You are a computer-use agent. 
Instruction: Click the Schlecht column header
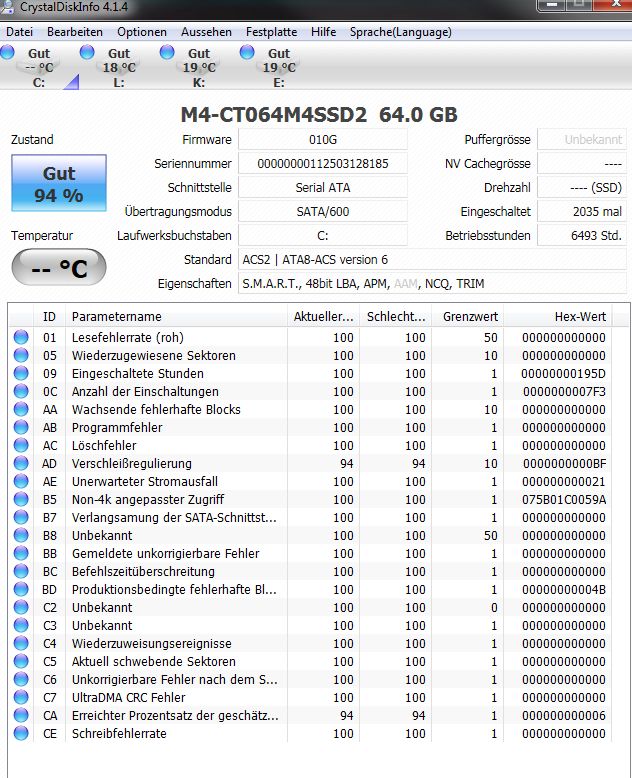[x=396, y=317]
